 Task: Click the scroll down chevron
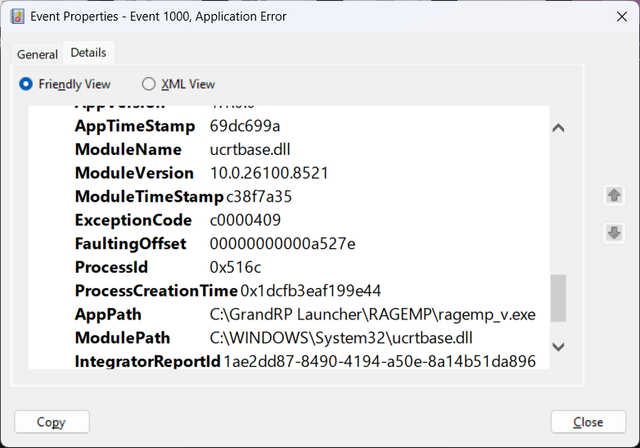point(558,347)
